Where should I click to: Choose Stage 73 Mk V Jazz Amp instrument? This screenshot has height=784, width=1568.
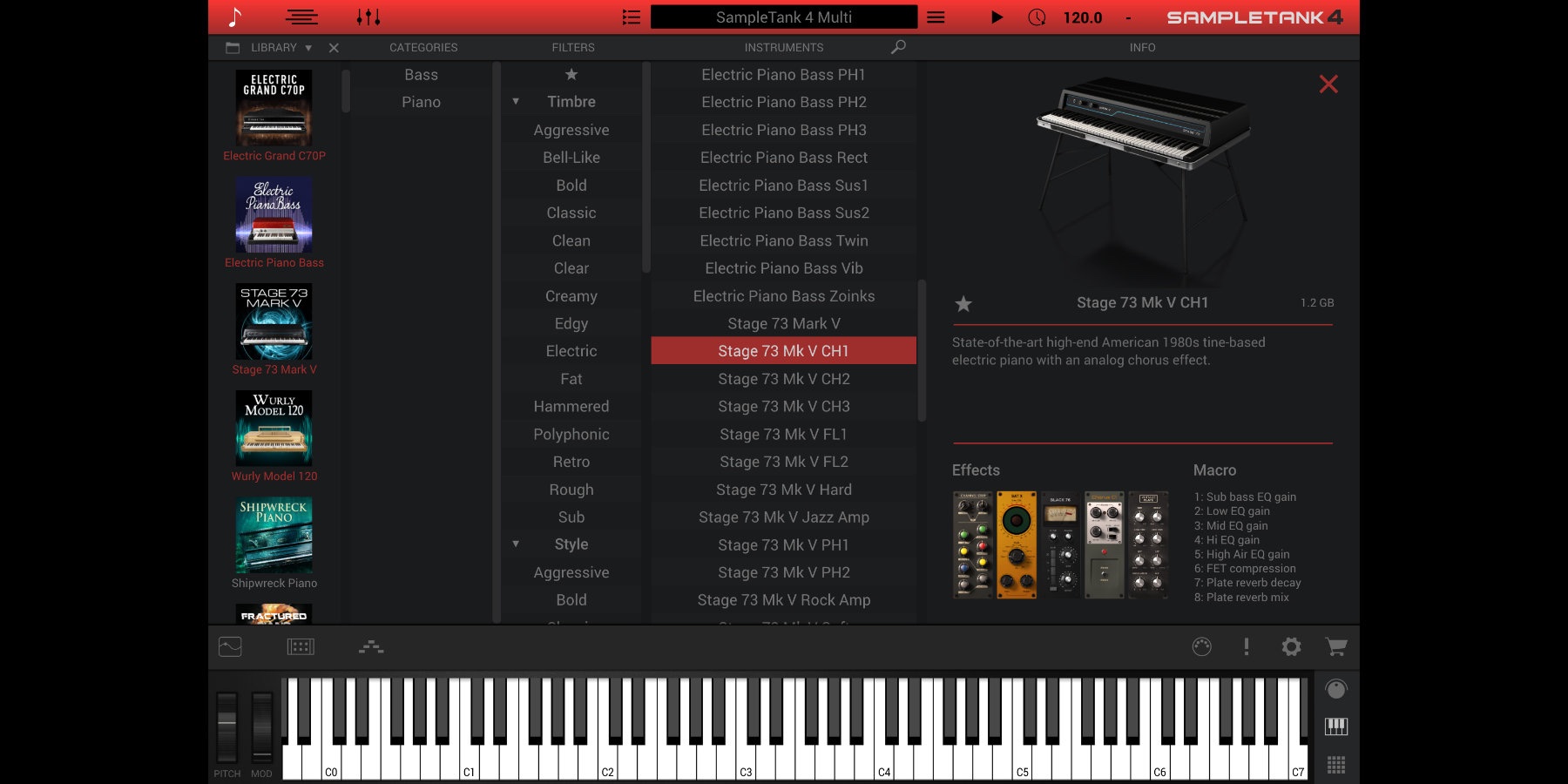(x=783, y=517)
